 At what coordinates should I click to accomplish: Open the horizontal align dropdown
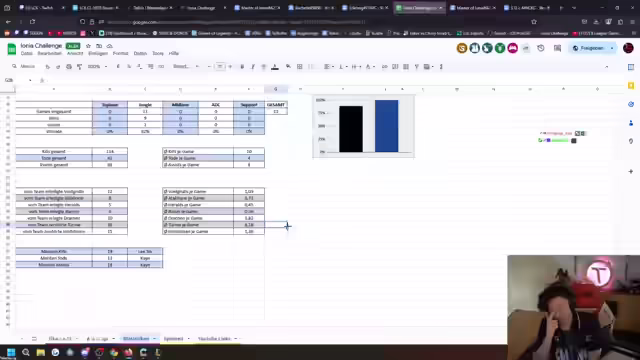(x=329, y=67)
